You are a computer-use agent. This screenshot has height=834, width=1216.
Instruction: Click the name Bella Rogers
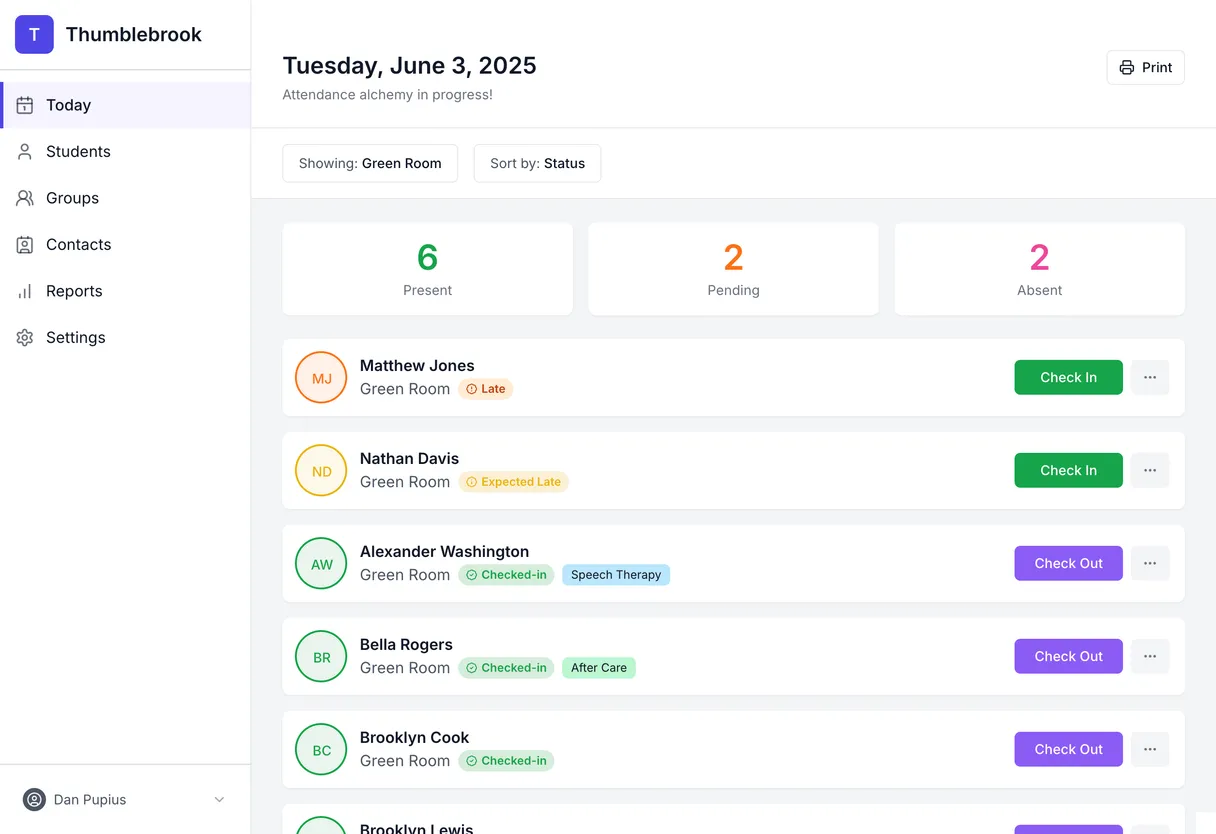[406, 645]
